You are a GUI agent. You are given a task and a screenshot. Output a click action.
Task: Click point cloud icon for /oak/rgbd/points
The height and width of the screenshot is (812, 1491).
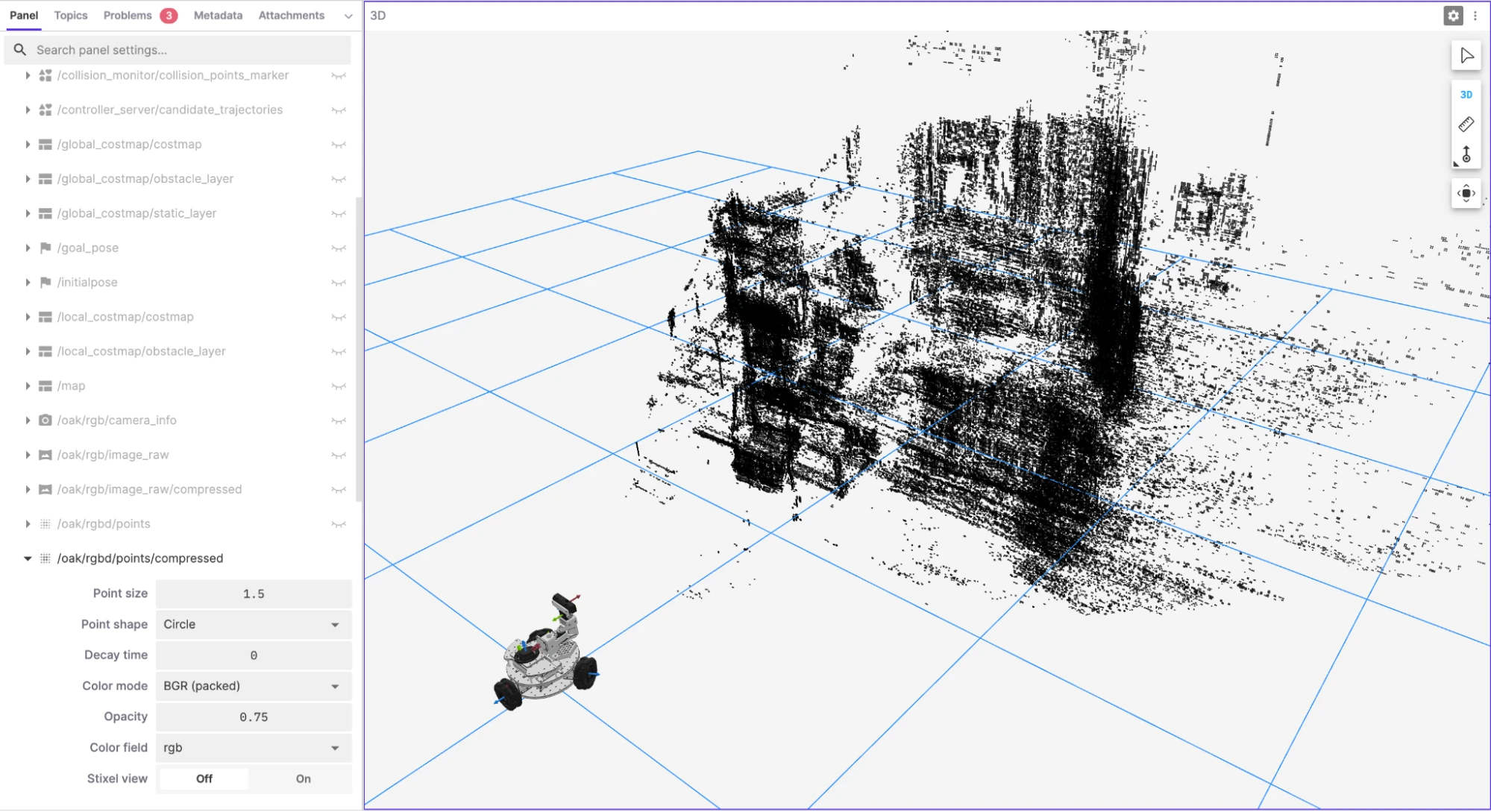[45, 524]
